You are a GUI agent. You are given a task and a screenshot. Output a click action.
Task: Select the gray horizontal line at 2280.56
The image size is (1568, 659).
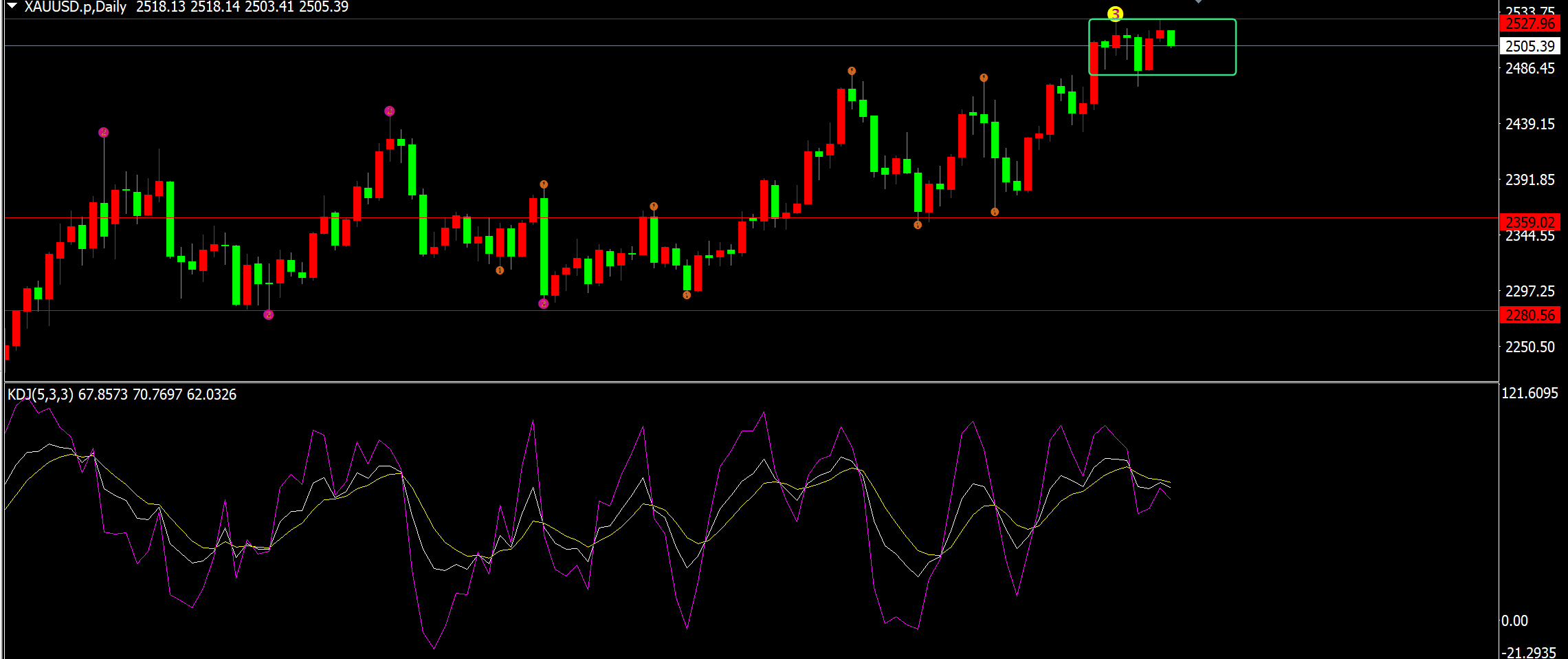(x=751, y=311)
